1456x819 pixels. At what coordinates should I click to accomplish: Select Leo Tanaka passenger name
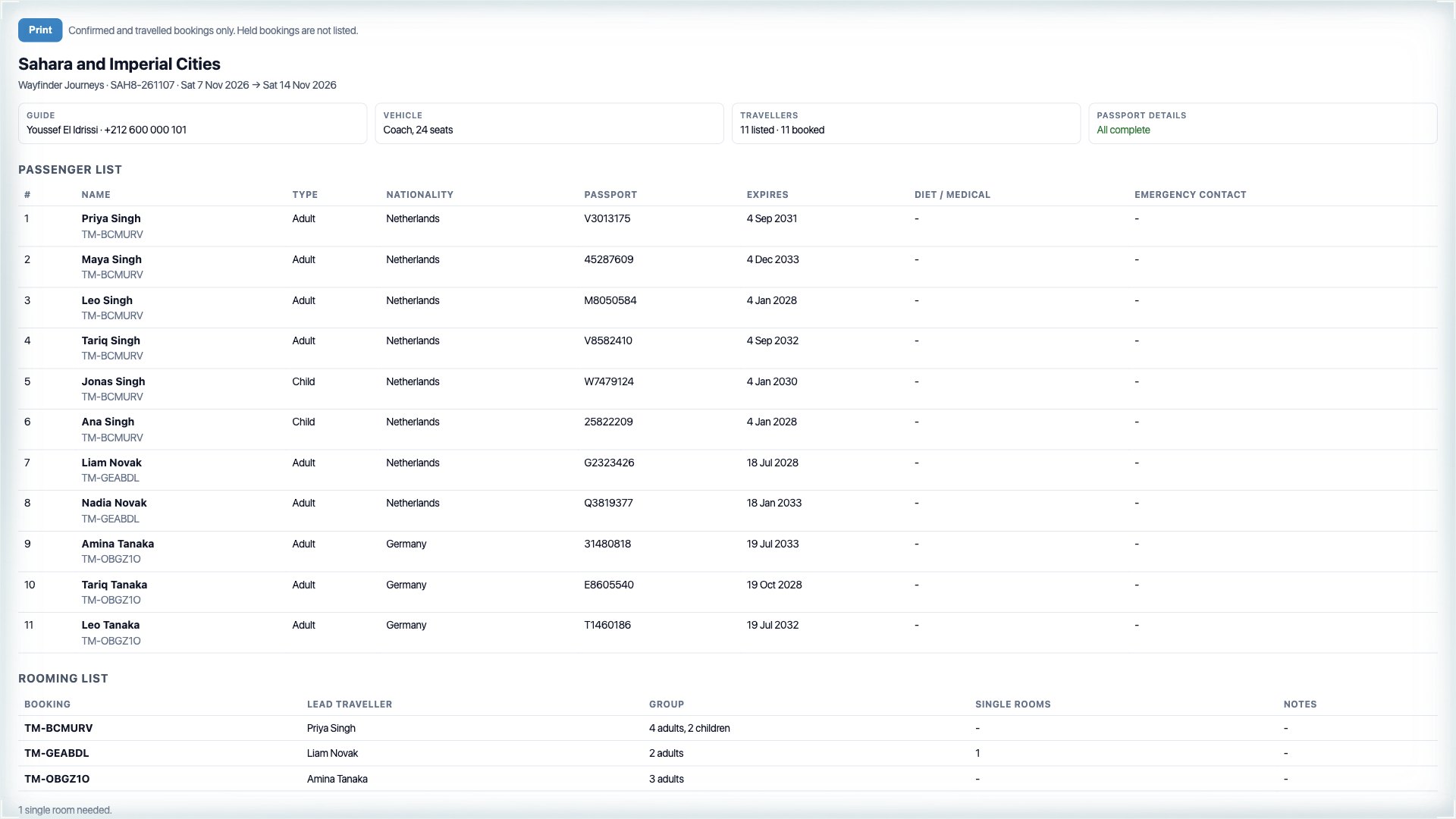coord(111,625)
